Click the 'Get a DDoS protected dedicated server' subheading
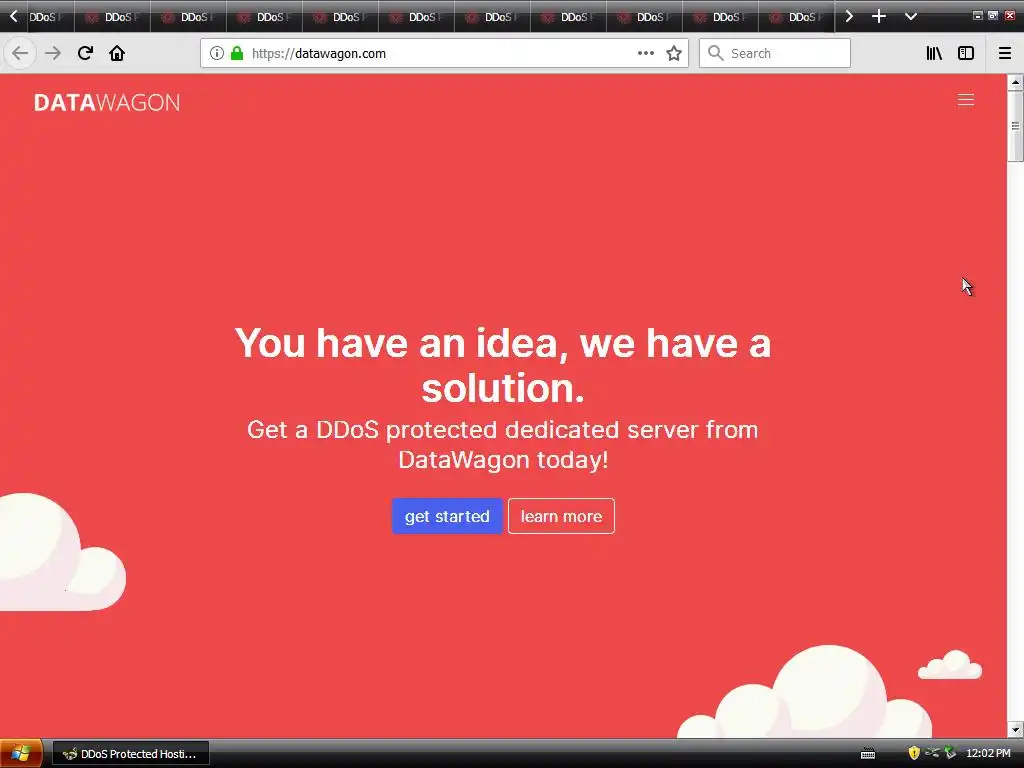 [503, 445]
